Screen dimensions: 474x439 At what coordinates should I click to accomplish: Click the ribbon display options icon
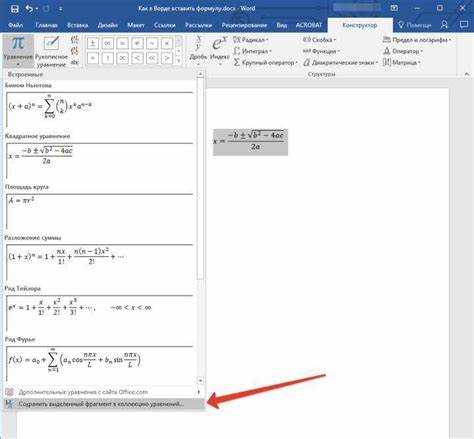point(394,8)
